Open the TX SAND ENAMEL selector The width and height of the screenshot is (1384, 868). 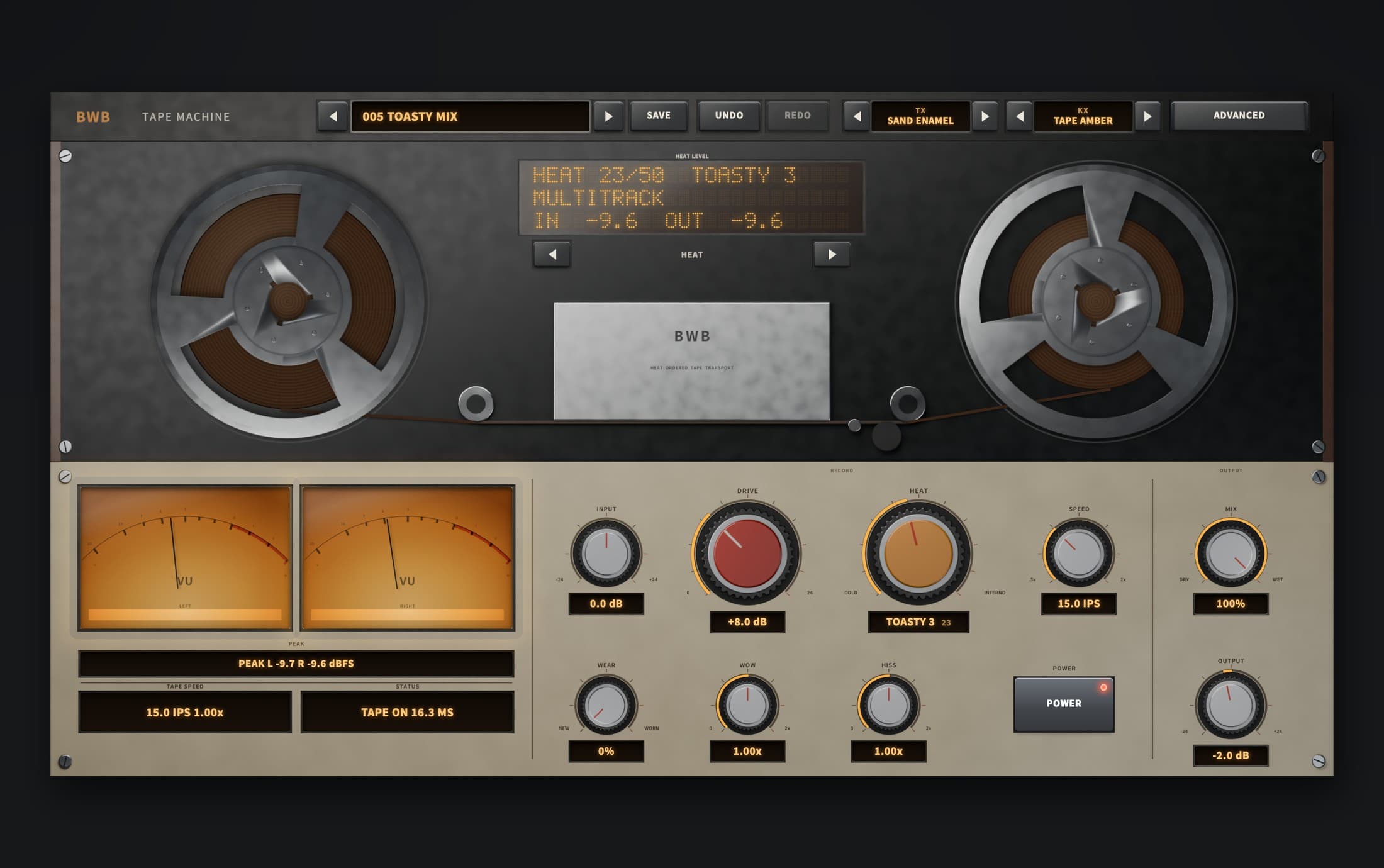click(920, 116)
